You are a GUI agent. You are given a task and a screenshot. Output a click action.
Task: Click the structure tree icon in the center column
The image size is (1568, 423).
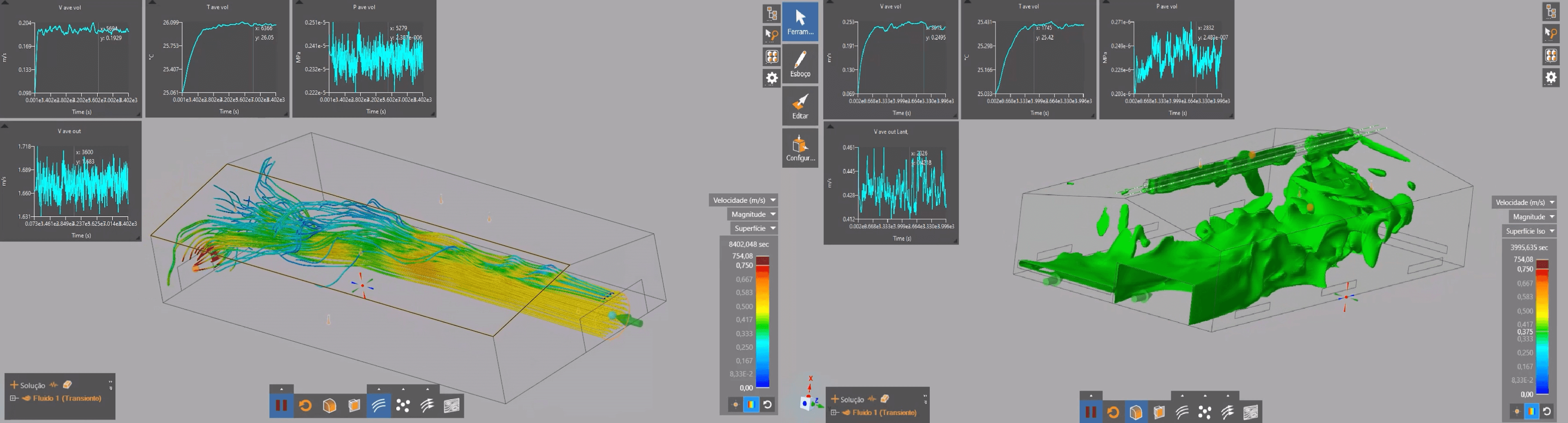point(772,13)
